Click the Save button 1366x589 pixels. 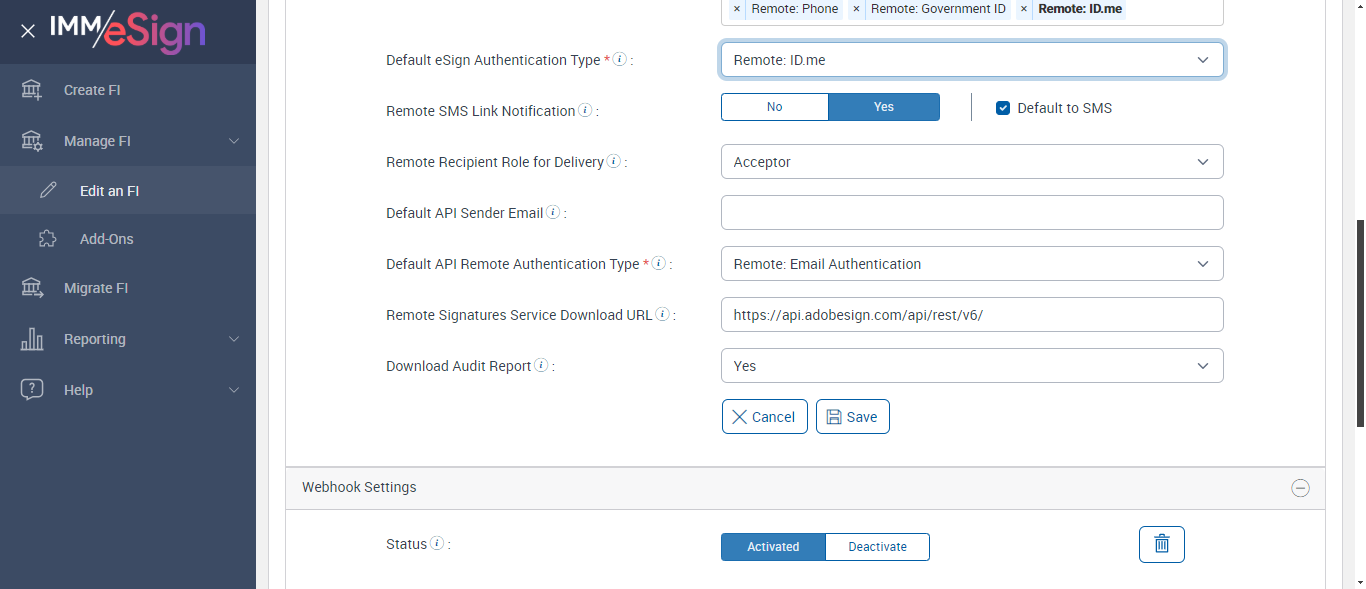coord(852,417)
